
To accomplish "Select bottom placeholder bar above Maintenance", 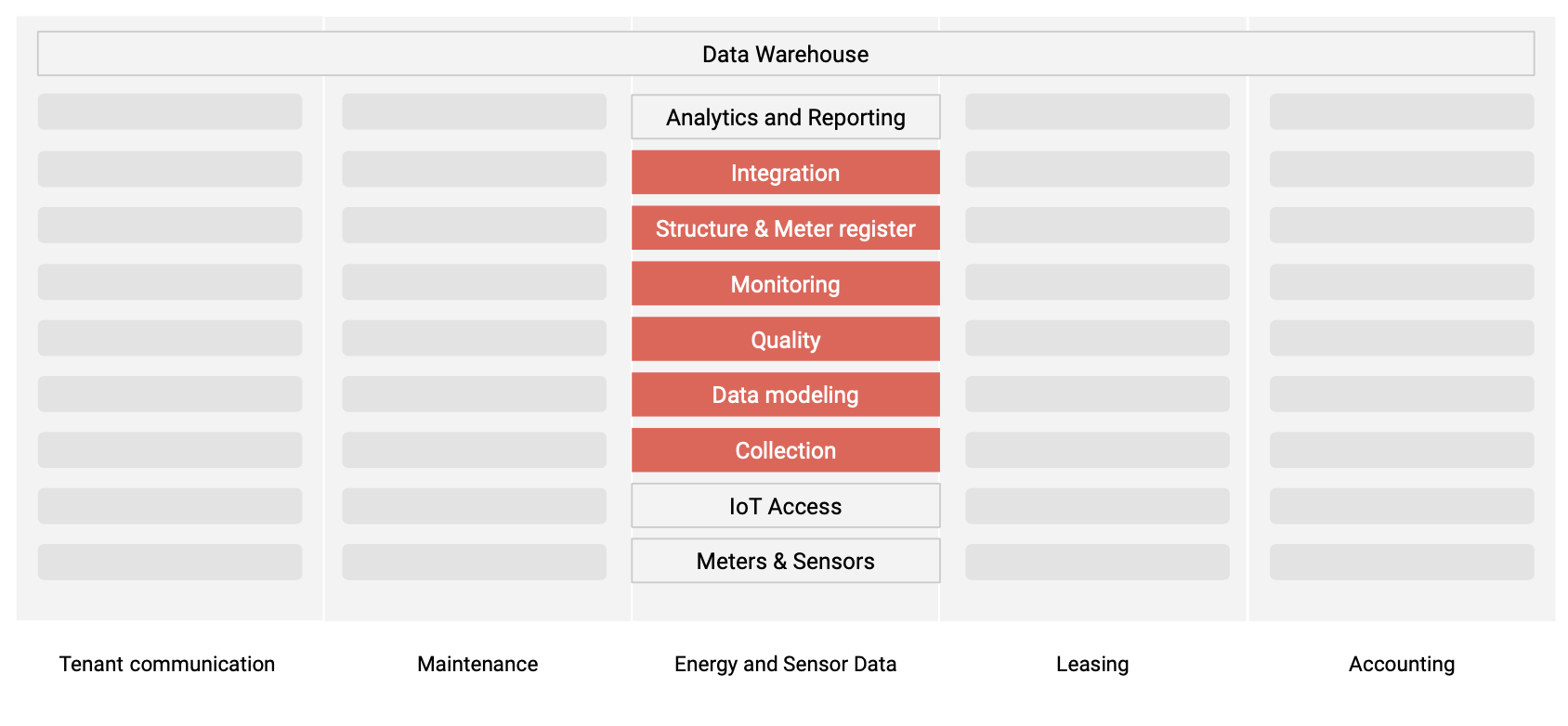I will [x=474, y=562].
